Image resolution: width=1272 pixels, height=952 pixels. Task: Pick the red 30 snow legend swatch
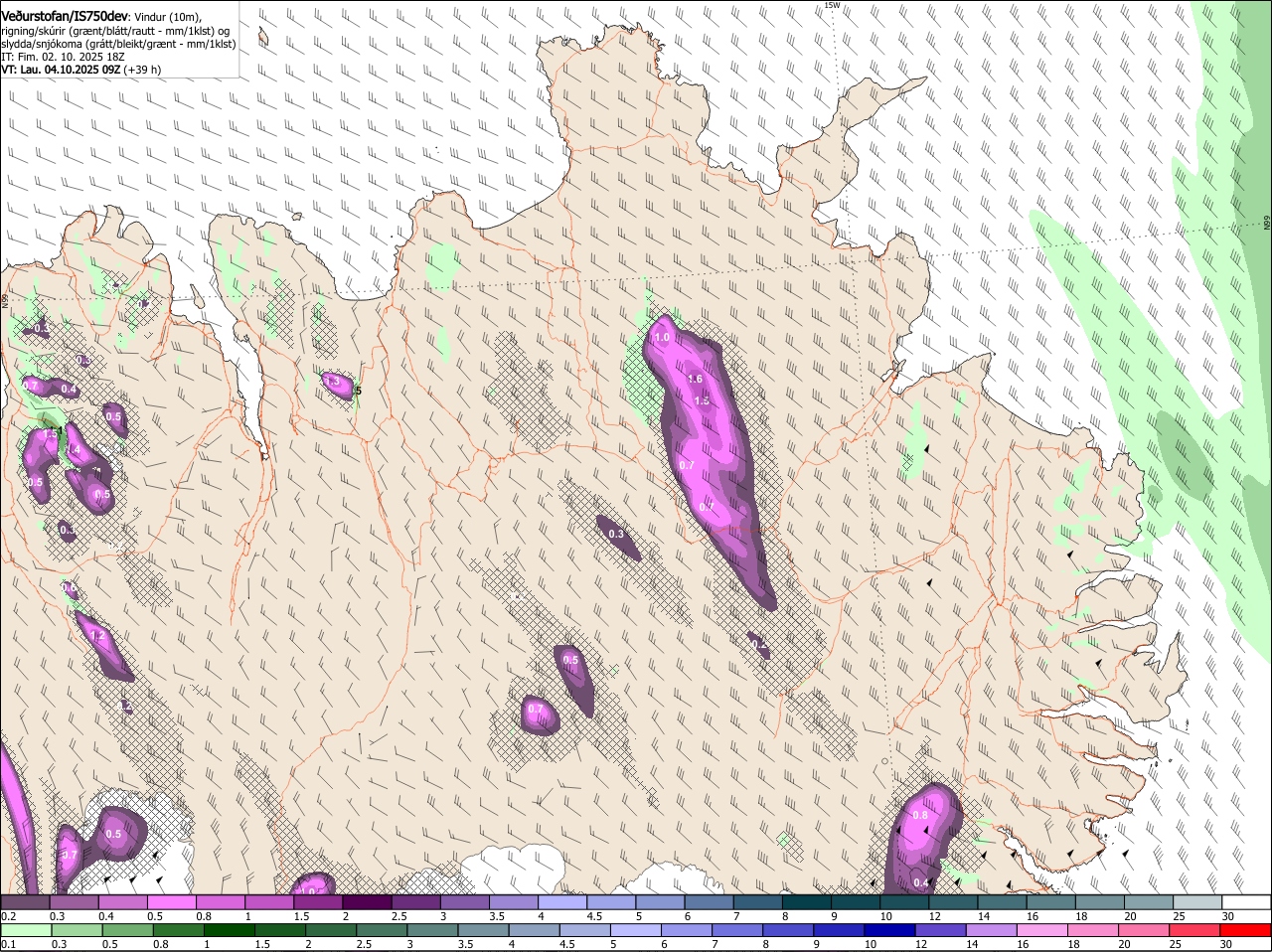1246,931
